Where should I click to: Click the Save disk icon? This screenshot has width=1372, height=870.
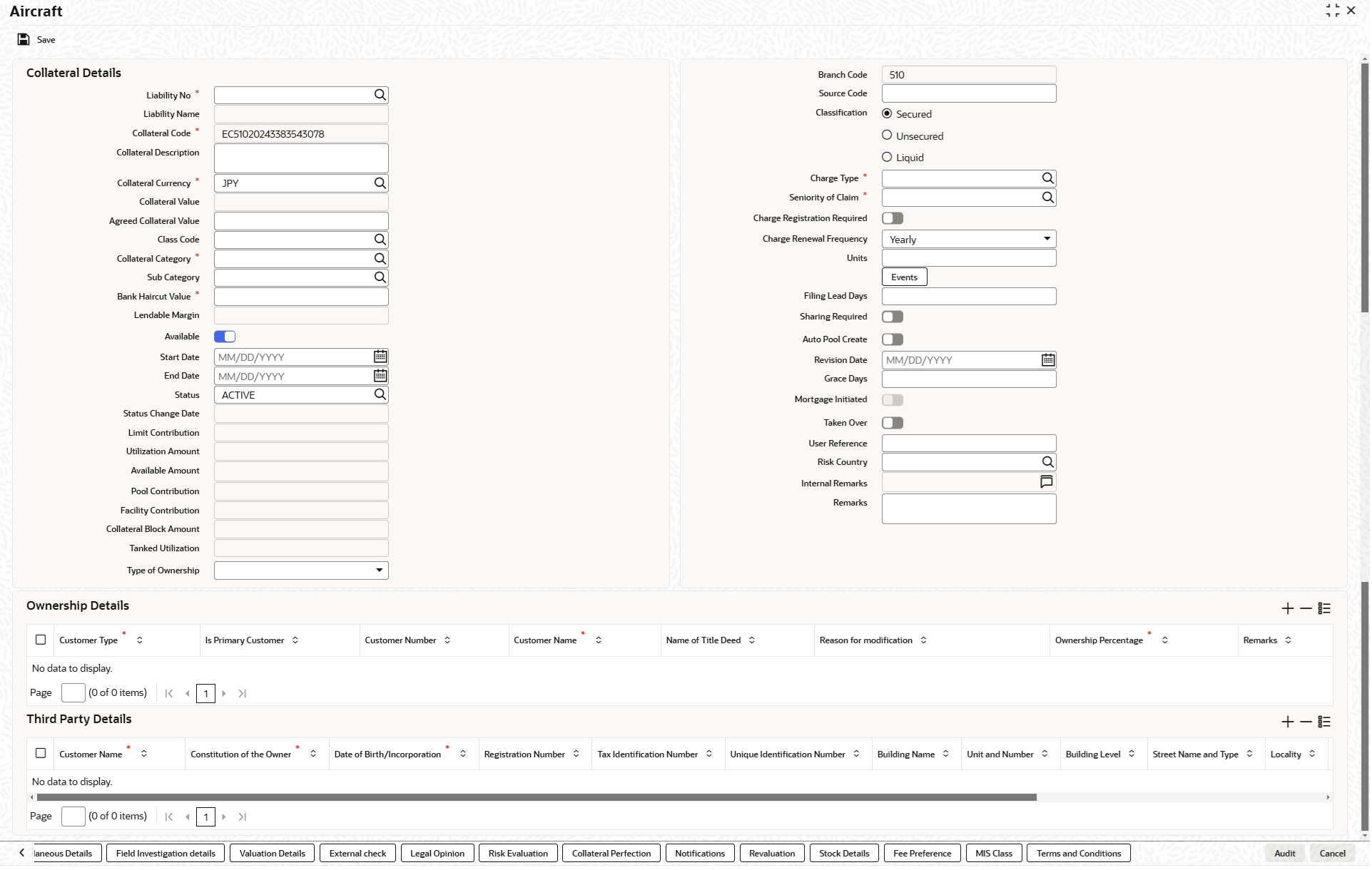24,40
